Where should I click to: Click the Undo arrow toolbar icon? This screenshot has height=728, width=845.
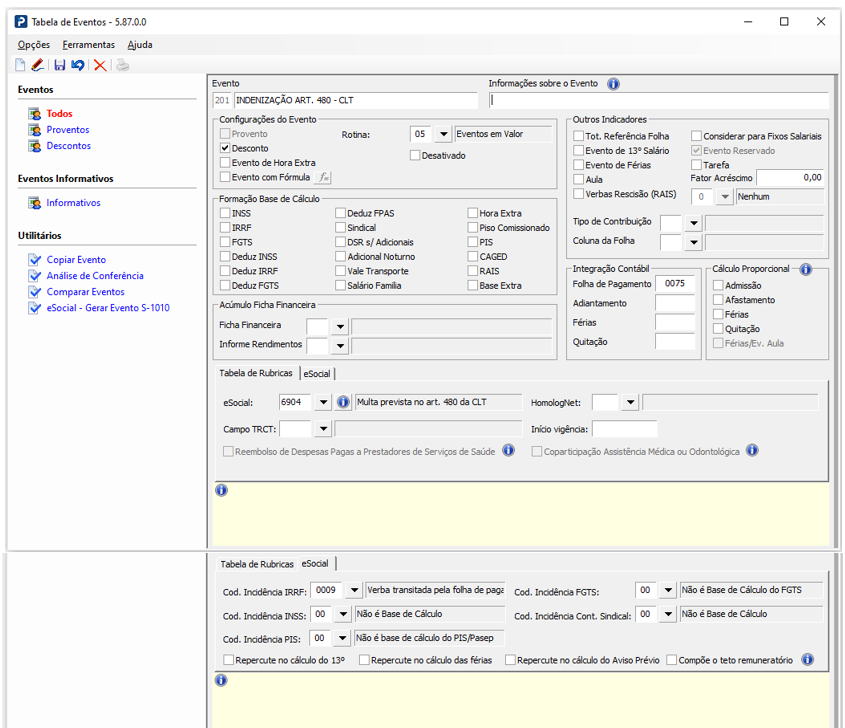tap(78, 65)
